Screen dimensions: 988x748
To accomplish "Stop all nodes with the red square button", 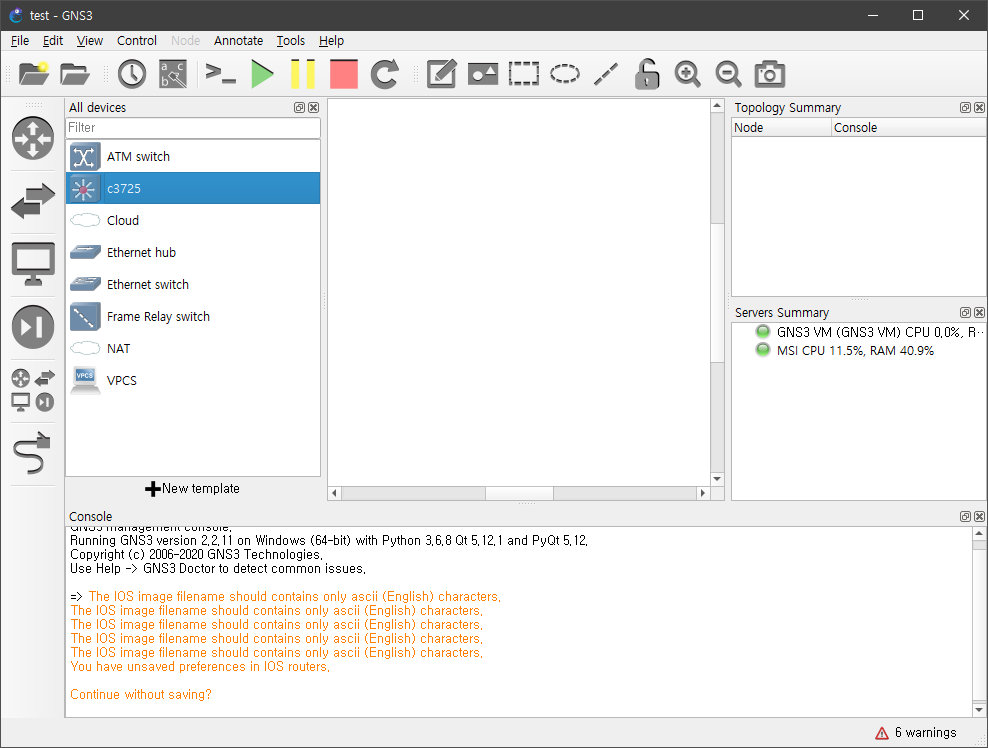I will 344,74.
